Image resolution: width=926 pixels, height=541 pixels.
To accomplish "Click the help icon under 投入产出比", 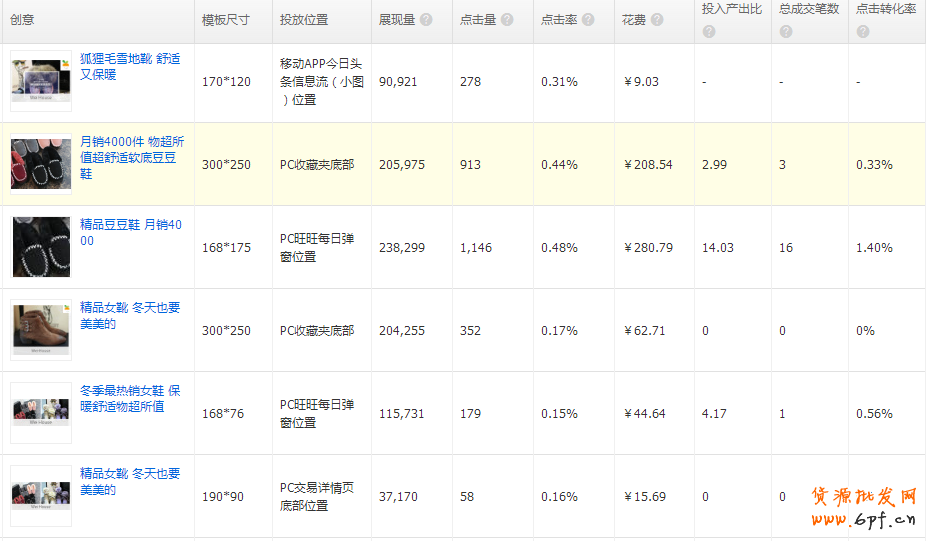I will [709, 32].
